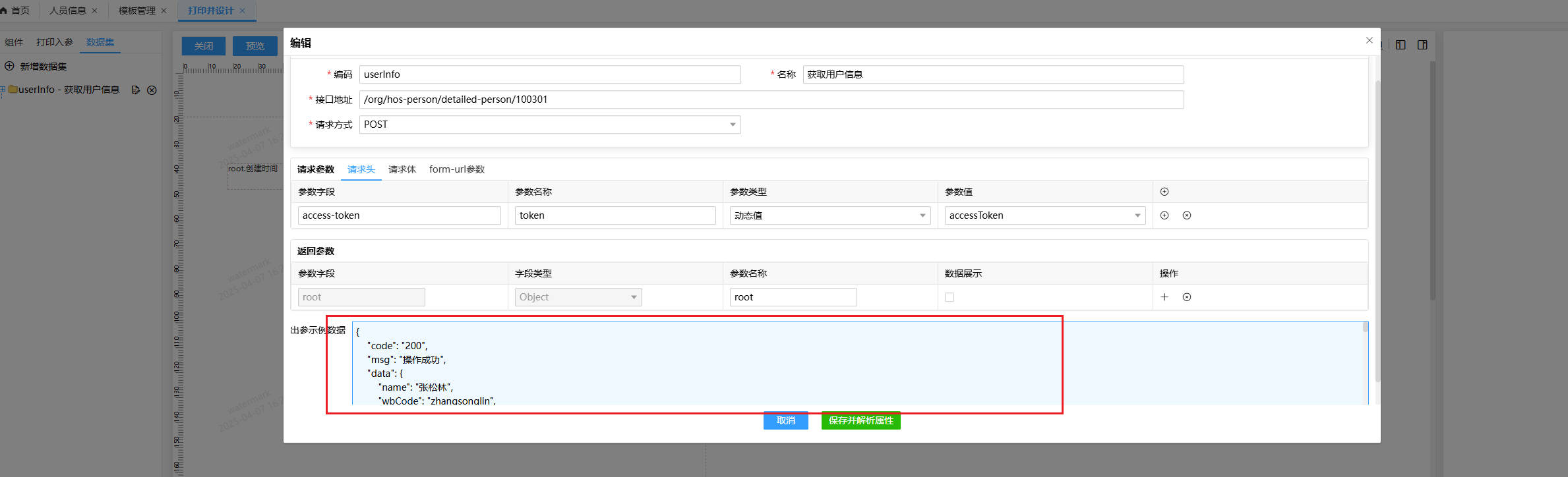This screenshot has height=477, width=1568.
Task: Click the add icon in the request header table's header row
Action: point(1164,192)
